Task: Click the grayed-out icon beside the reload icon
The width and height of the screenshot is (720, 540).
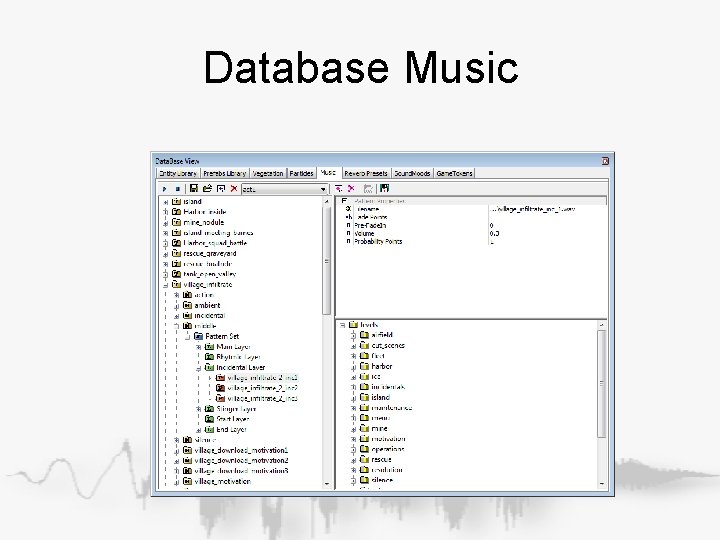Action: [368, 188]
